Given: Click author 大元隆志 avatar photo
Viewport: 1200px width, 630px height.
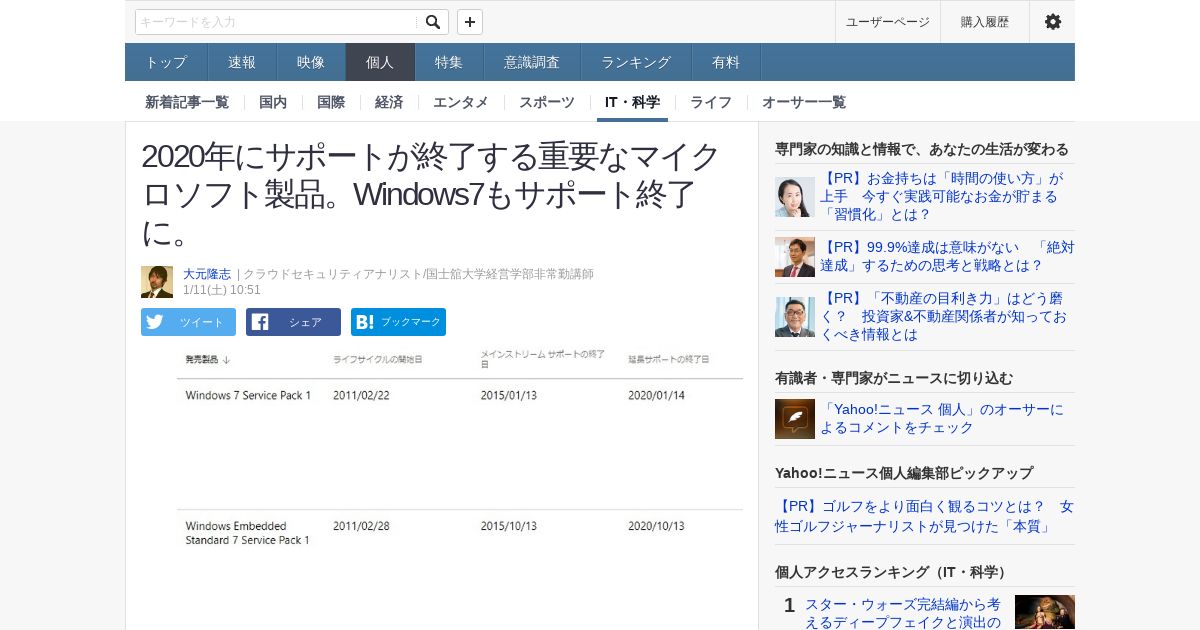Looking at the screenshot, I should point(157,282).
